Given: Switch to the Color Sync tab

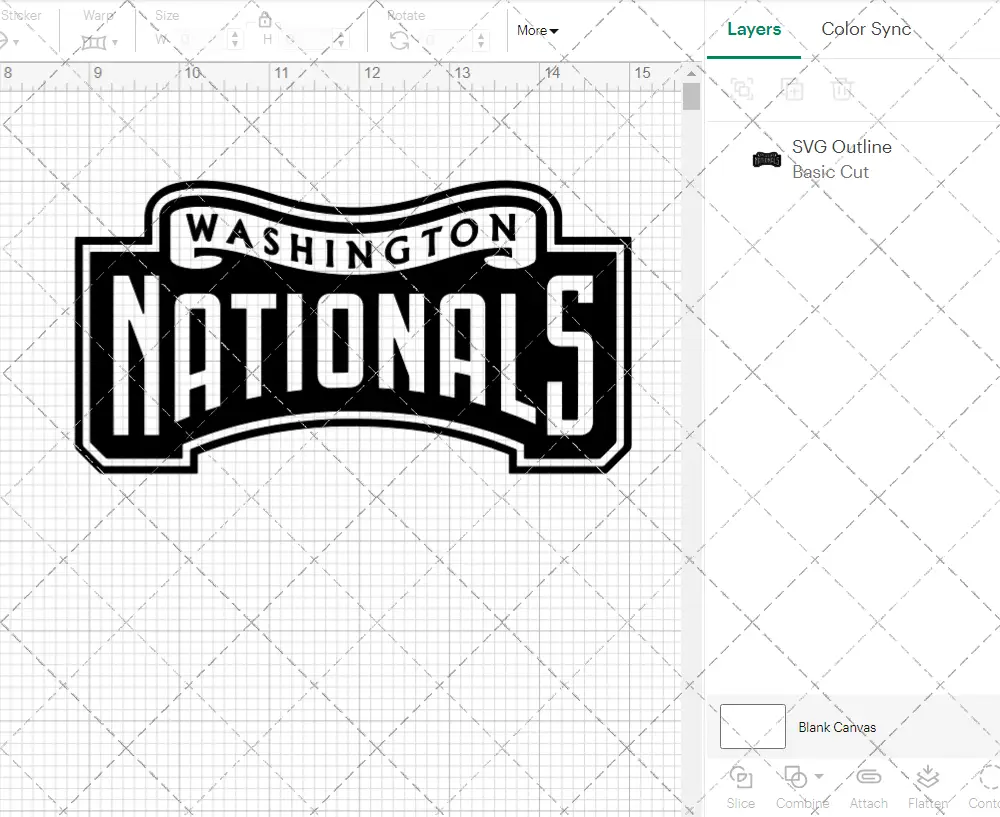Looking at the screenshot, I should click(866, 29).
